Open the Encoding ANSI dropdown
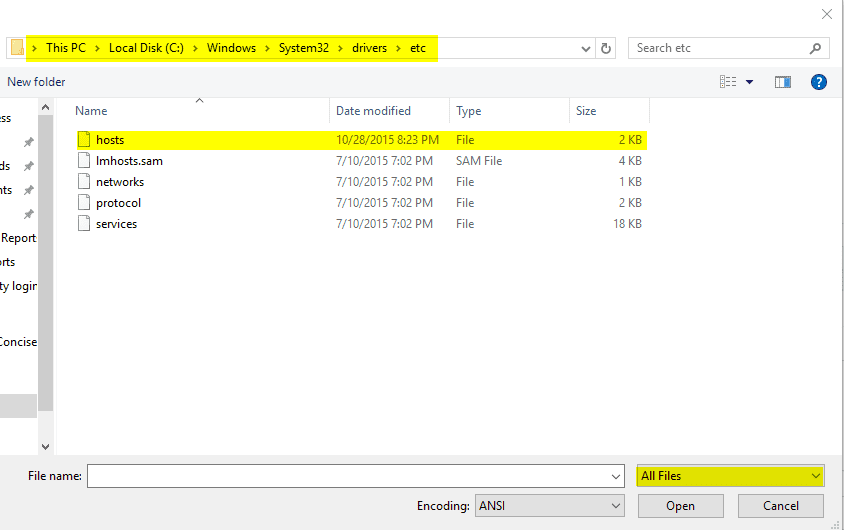Screen dimensions: 844x530 tap(550, 506)
